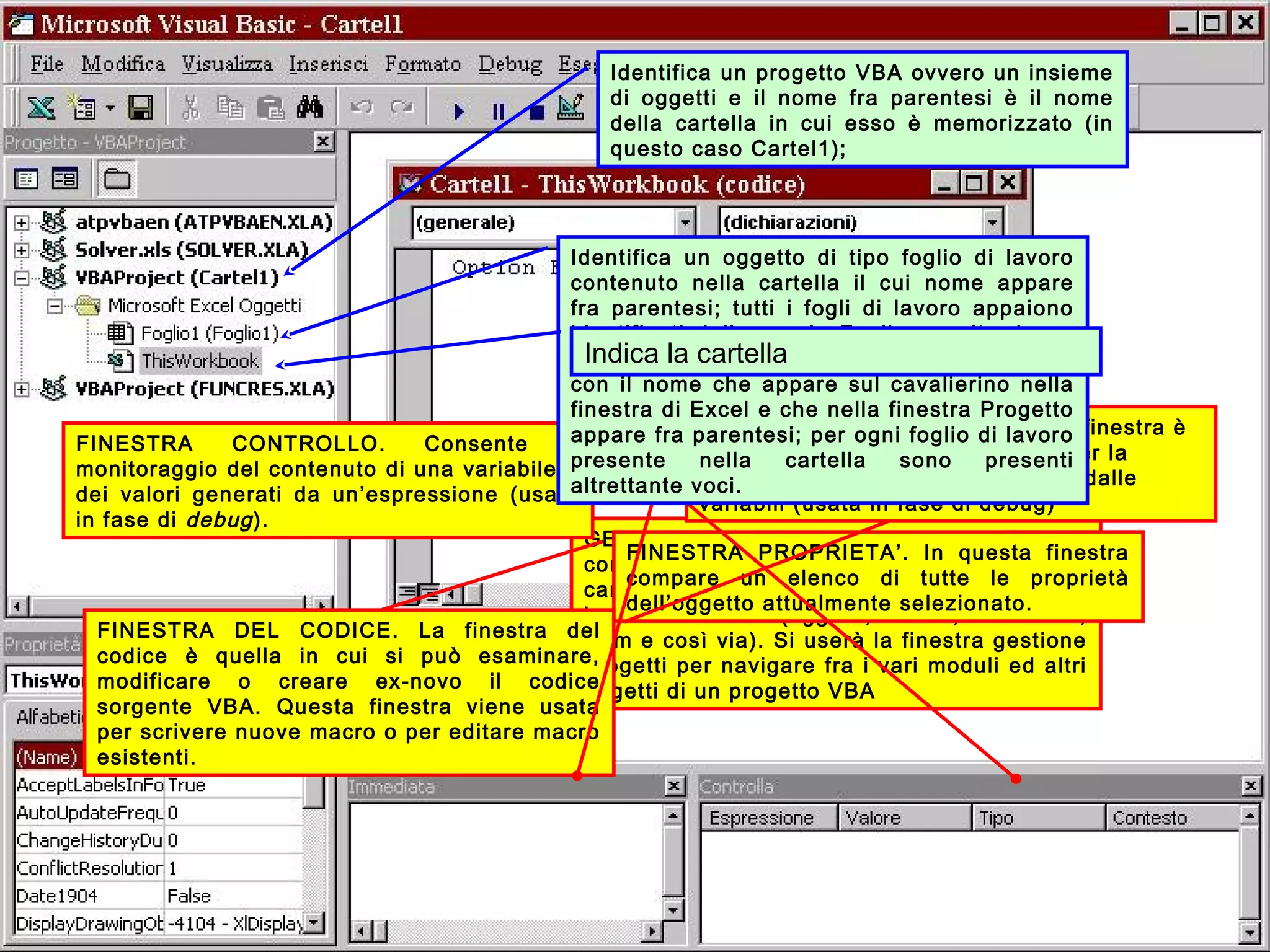Click the Undo arrow icon
Viewport: 1270px width, 952px height.
[x=362, y=108]
